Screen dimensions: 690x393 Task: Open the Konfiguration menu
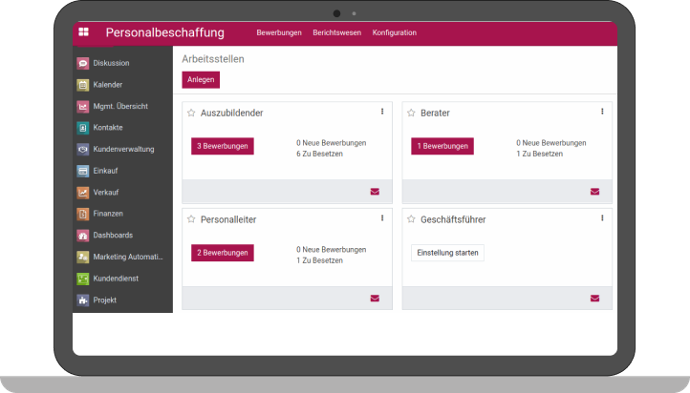[394, 33]
